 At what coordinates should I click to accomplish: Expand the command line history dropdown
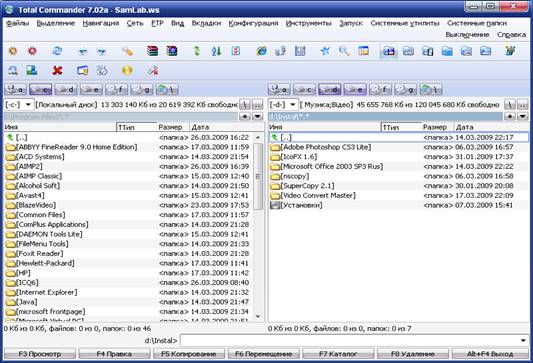523,340
